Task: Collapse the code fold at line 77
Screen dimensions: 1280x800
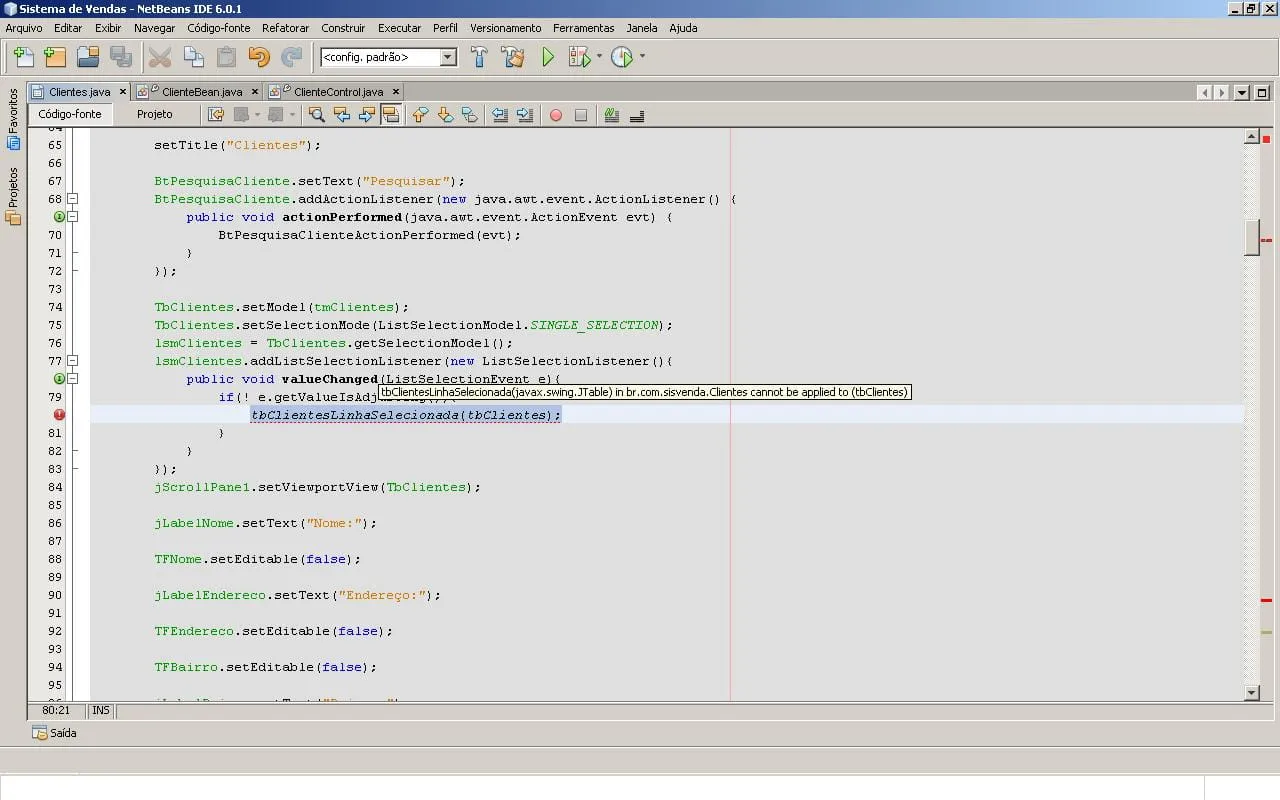Action: (73, 361)
